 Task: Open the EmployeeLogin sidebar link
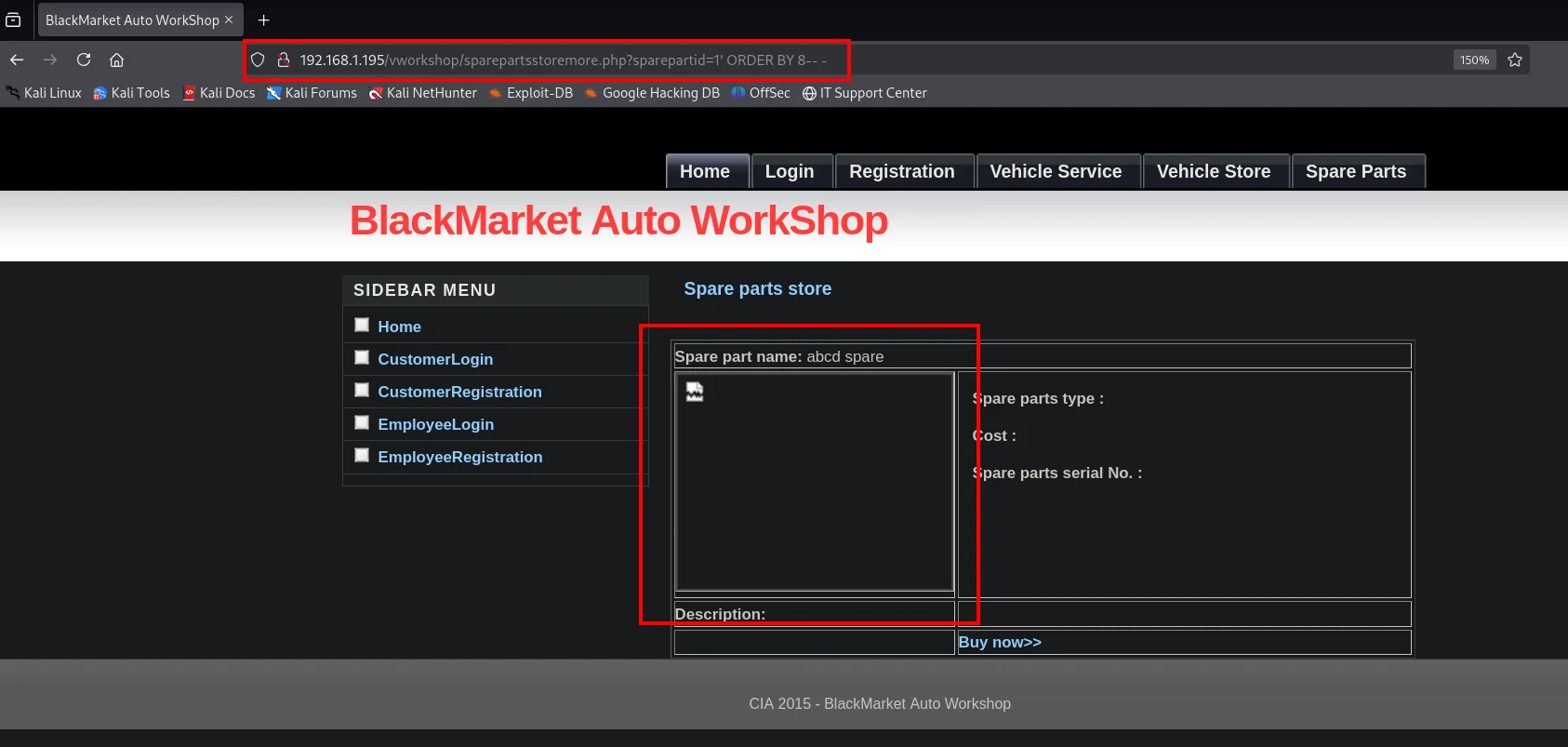pos(436,424)
